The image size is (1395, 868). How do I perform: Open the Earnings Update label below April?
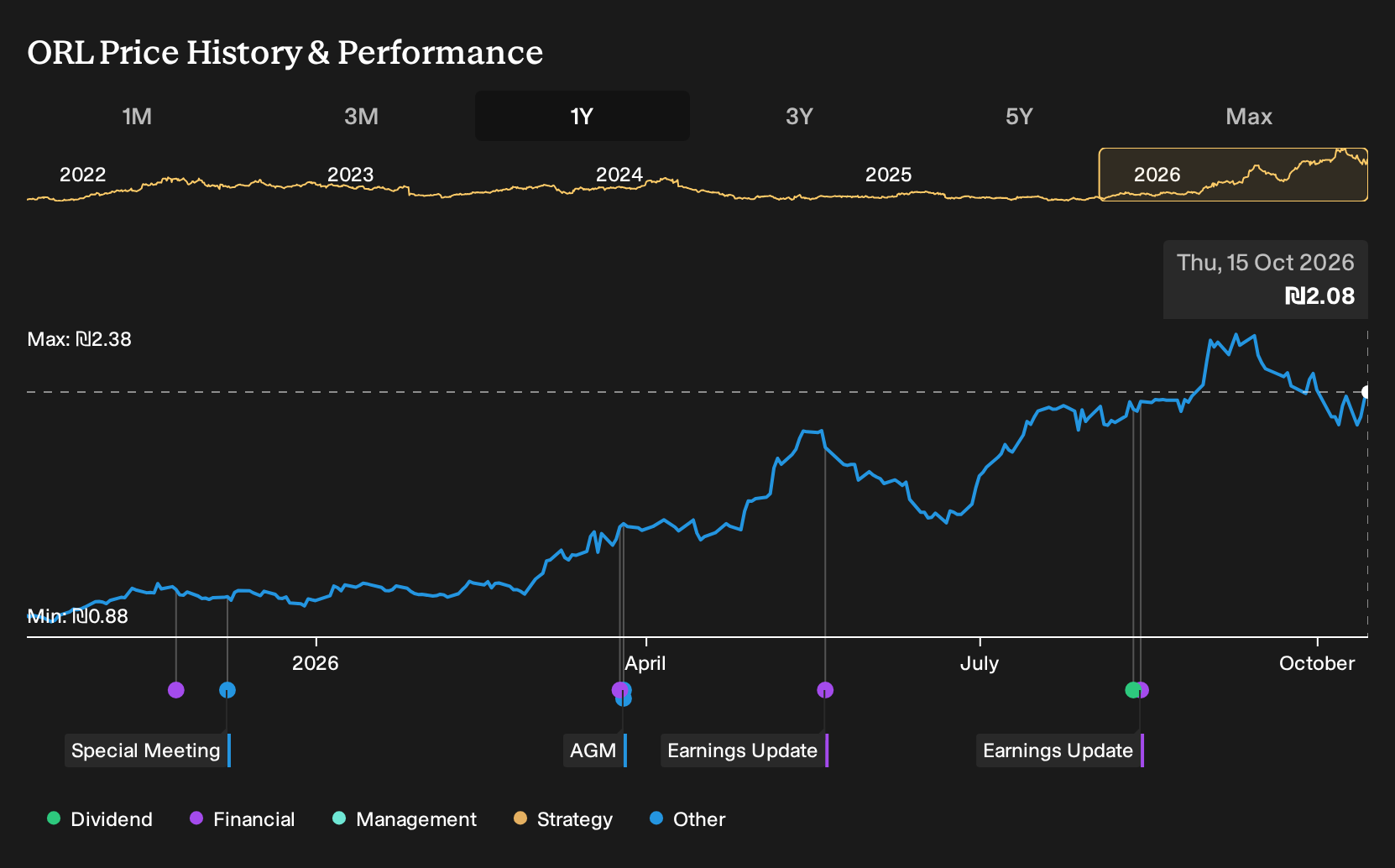pyautogui.click(x=745, y=750)
